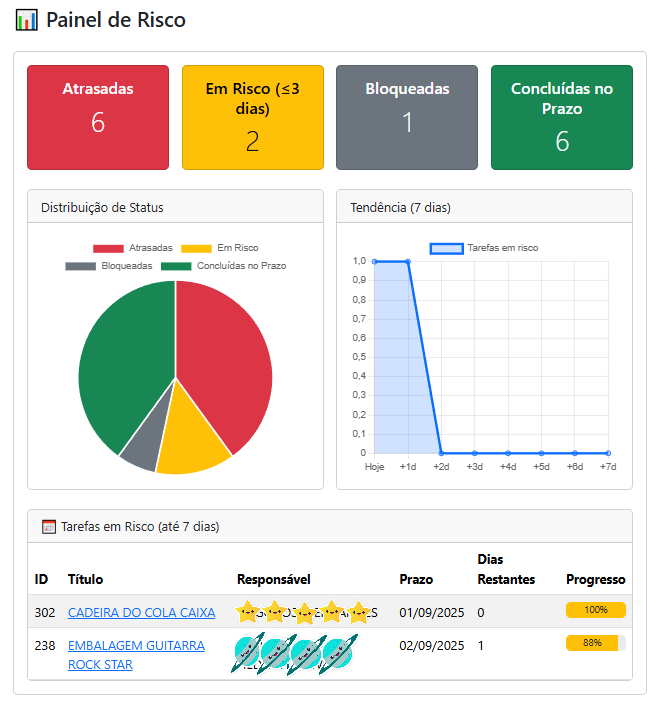Click the gray Bloqueadas summary card
656x705 pixels.
click(407, 117)
